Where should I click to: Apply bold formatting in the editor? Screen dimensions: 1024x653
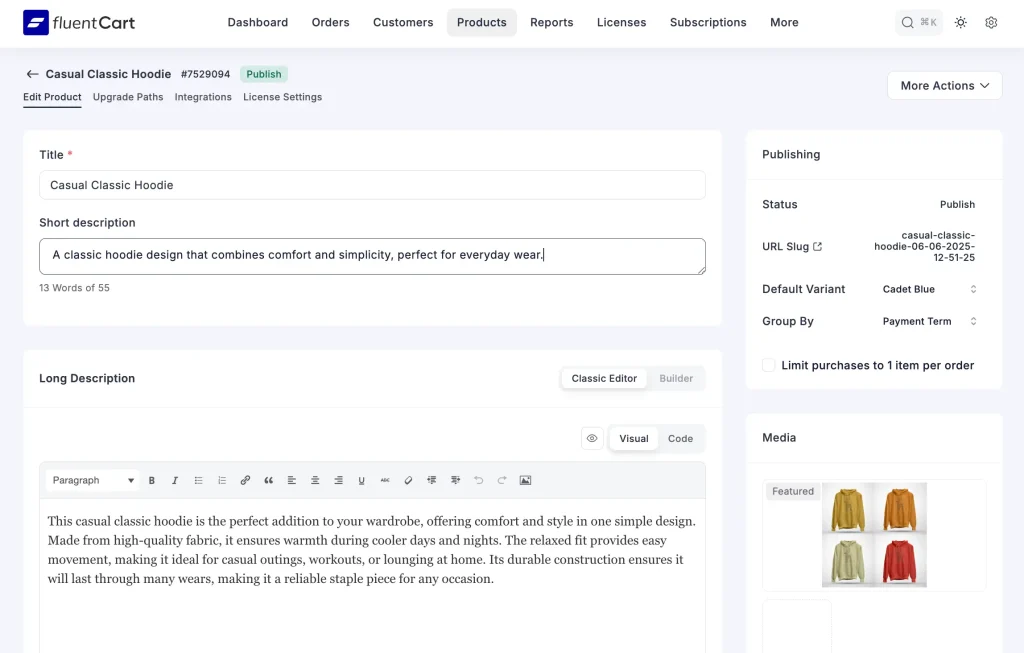click(152, 480)
